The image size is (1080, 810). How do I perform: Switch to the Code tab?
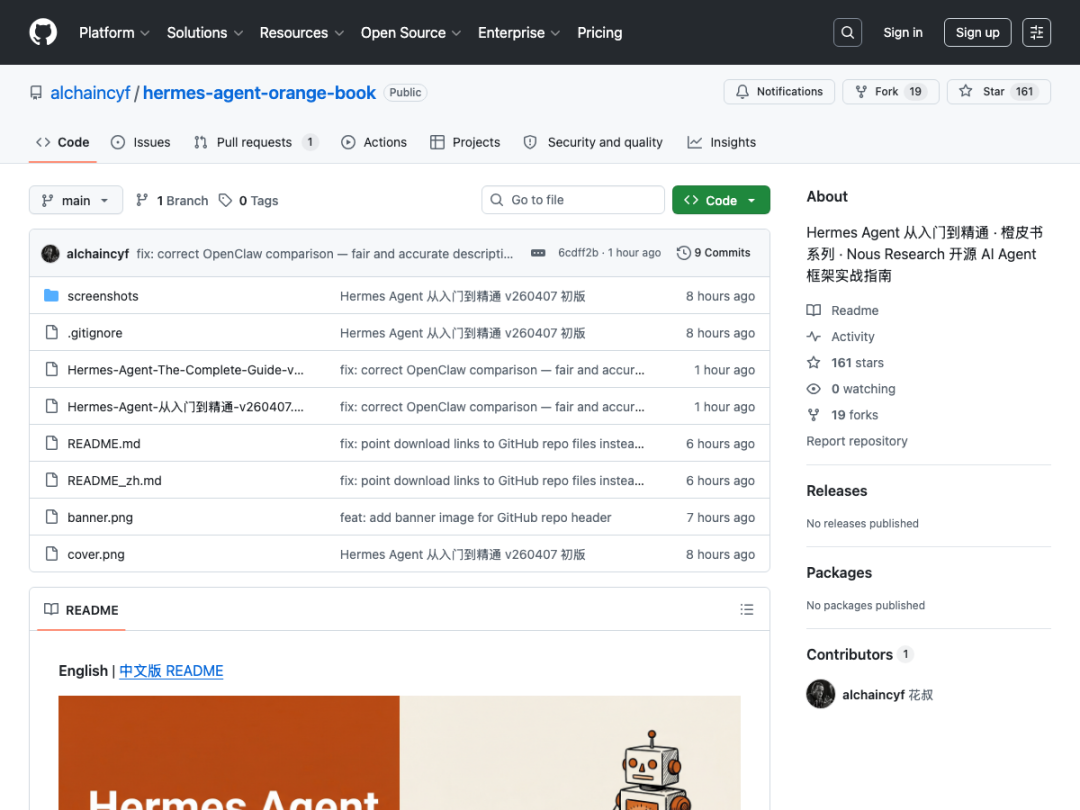click(63, 142)
